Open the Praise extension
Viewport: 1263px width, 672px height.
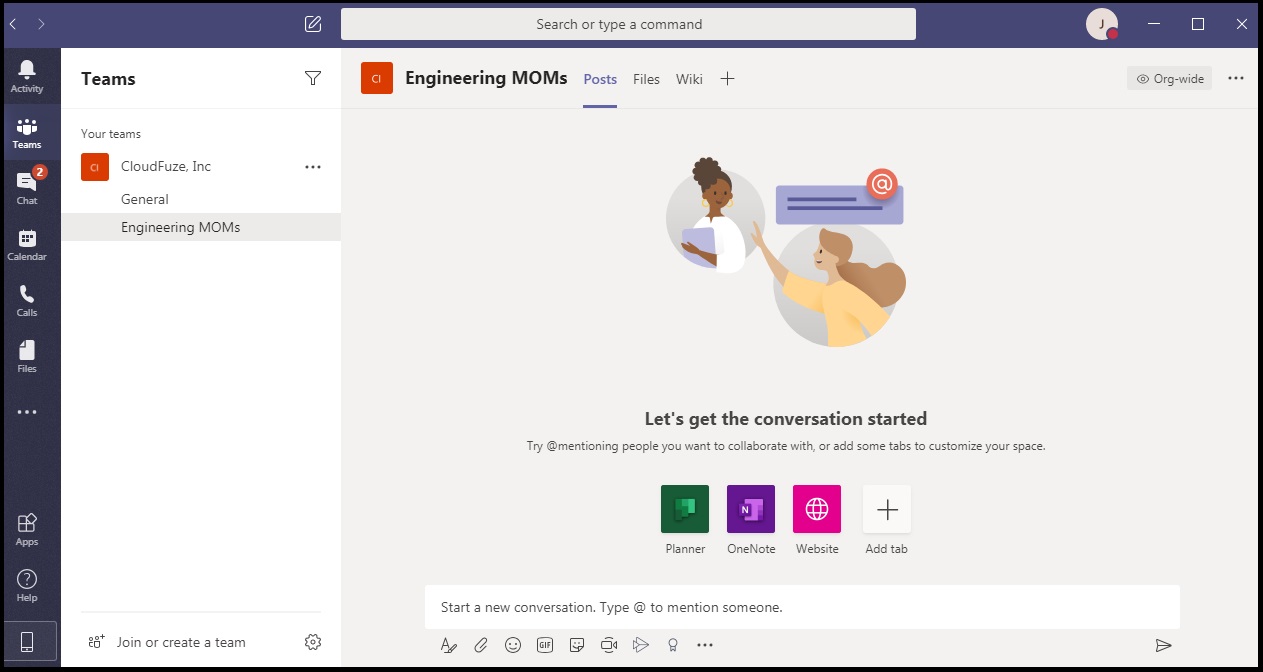(673, 645)
